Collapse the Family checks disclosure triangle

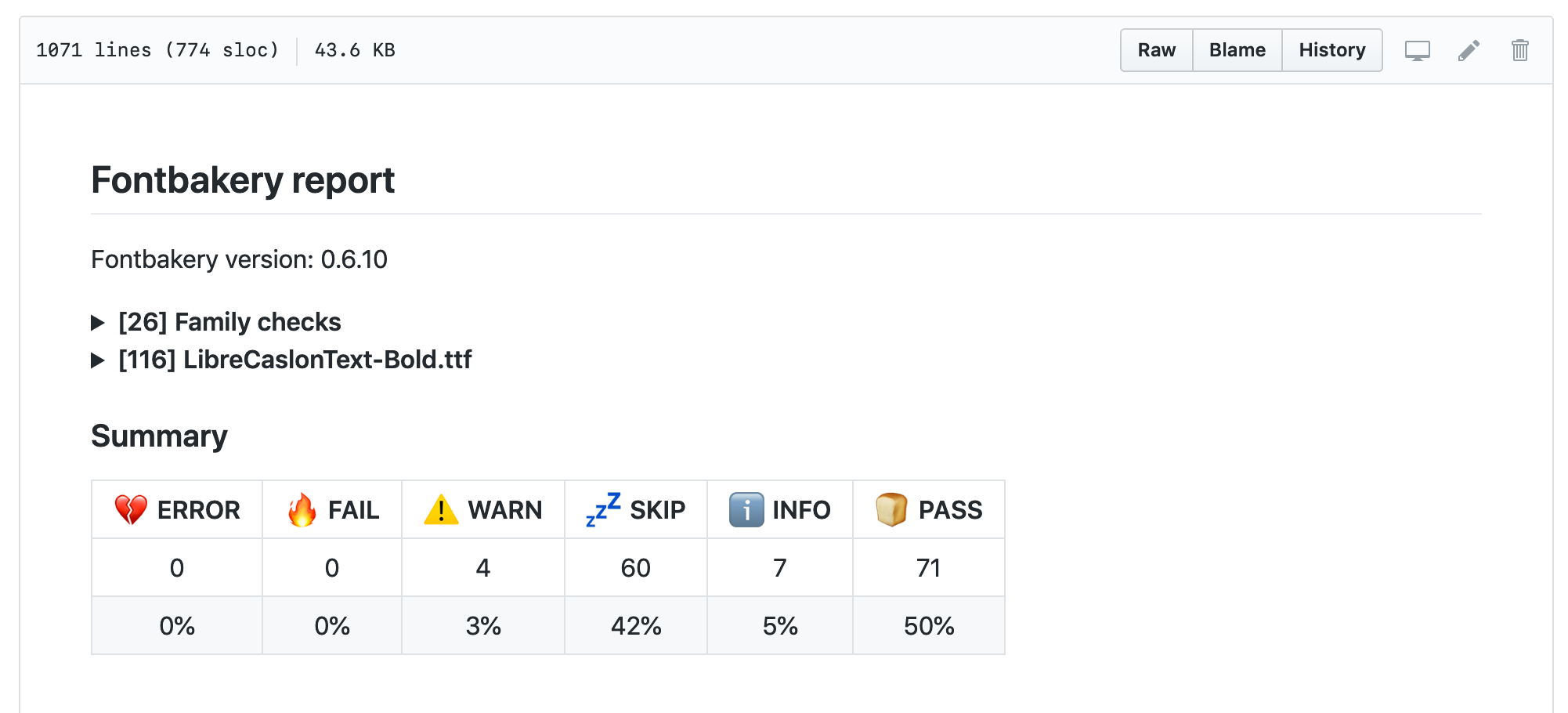pos(99,323)
